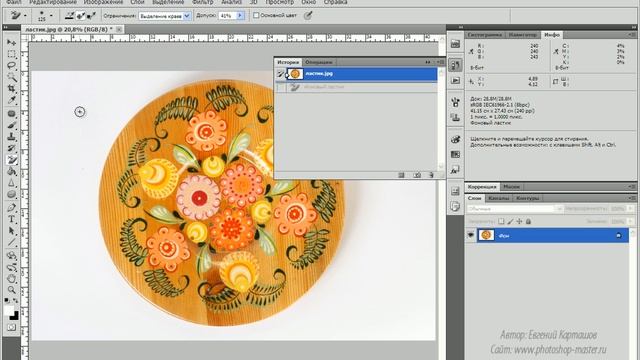The image size is (640, 360).
Task: Hide the Фон layer visibility eye
Action: [471, 235]
